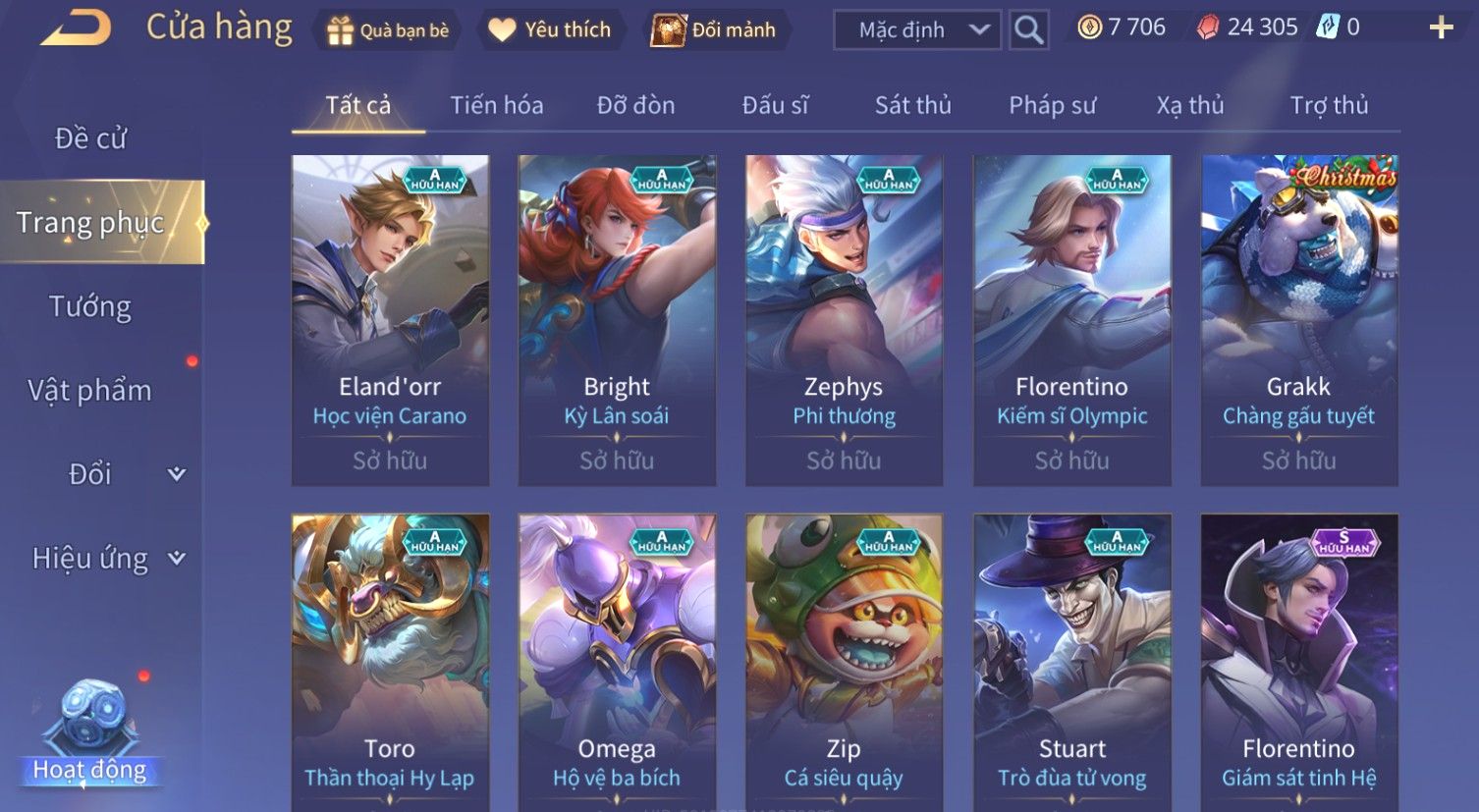Open the Mặc định sort dropdown

tap(916, 29)
